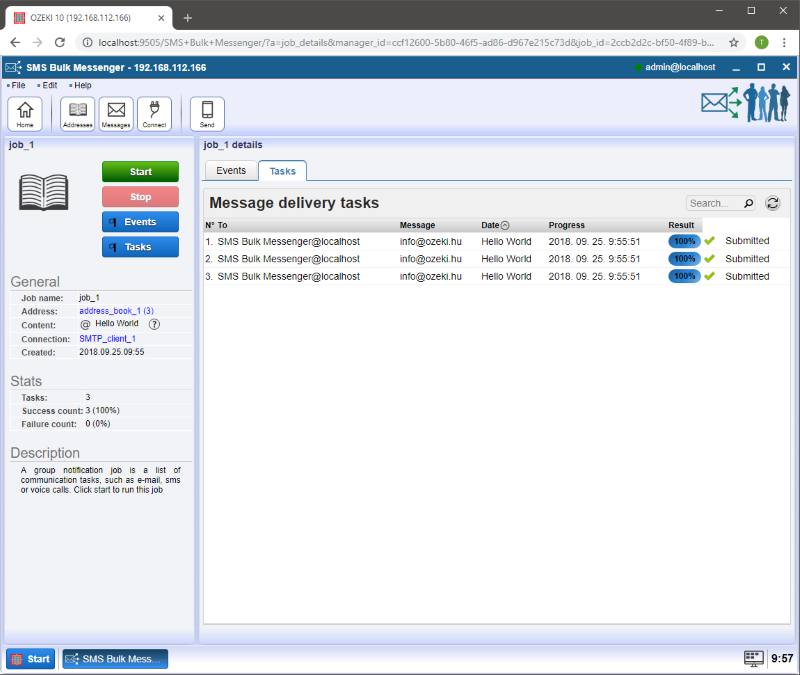Open the Edit menu
Image resolution: width=800 pixels, height=675 pixels.
(x=49, y=85)
